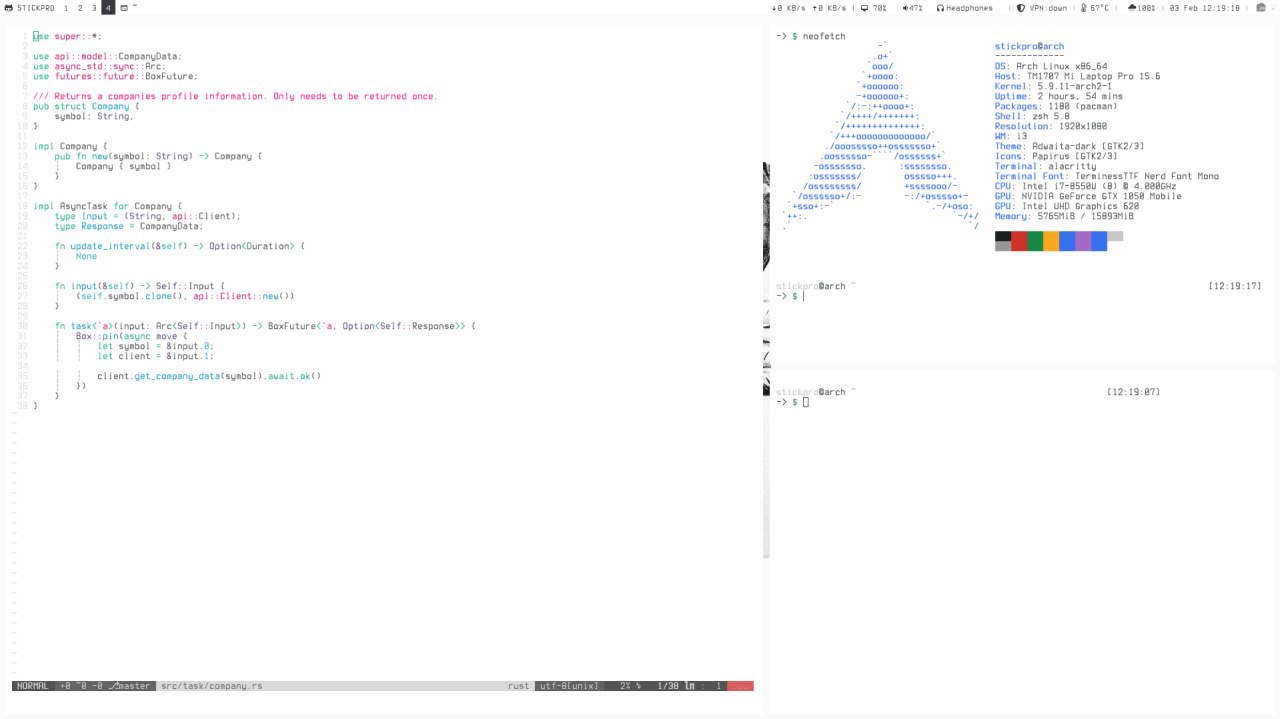This screenshot has width=1280, height=719.
Task: Click the doc comment about companies profile information
Action: [236, 96]
